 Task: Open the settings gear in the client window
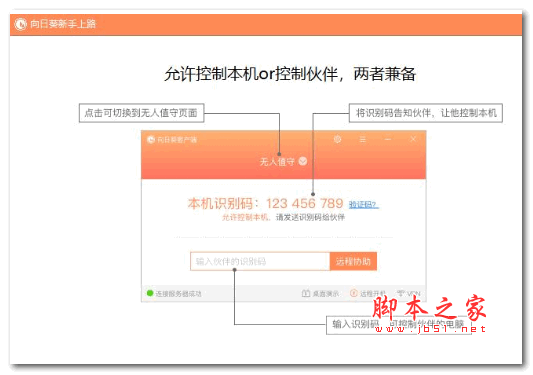(x=337, y=139)
